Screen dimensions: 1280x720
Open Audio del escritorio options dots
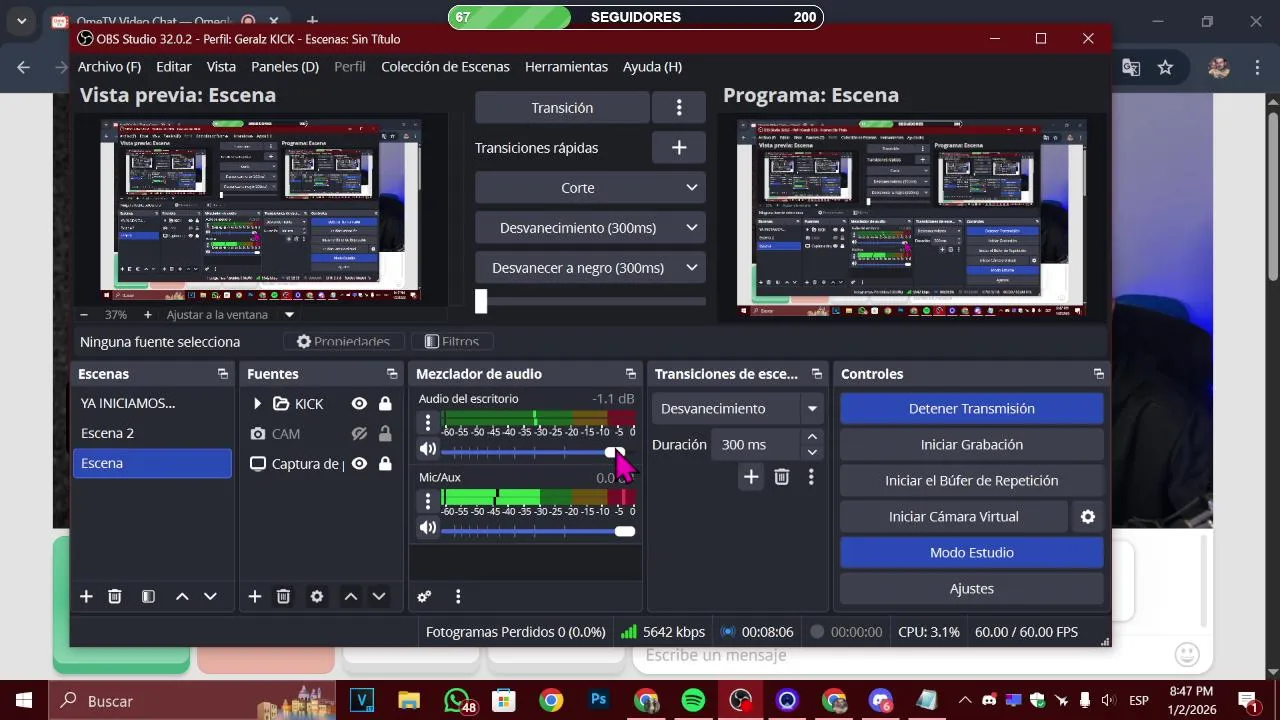click(428, 422)
